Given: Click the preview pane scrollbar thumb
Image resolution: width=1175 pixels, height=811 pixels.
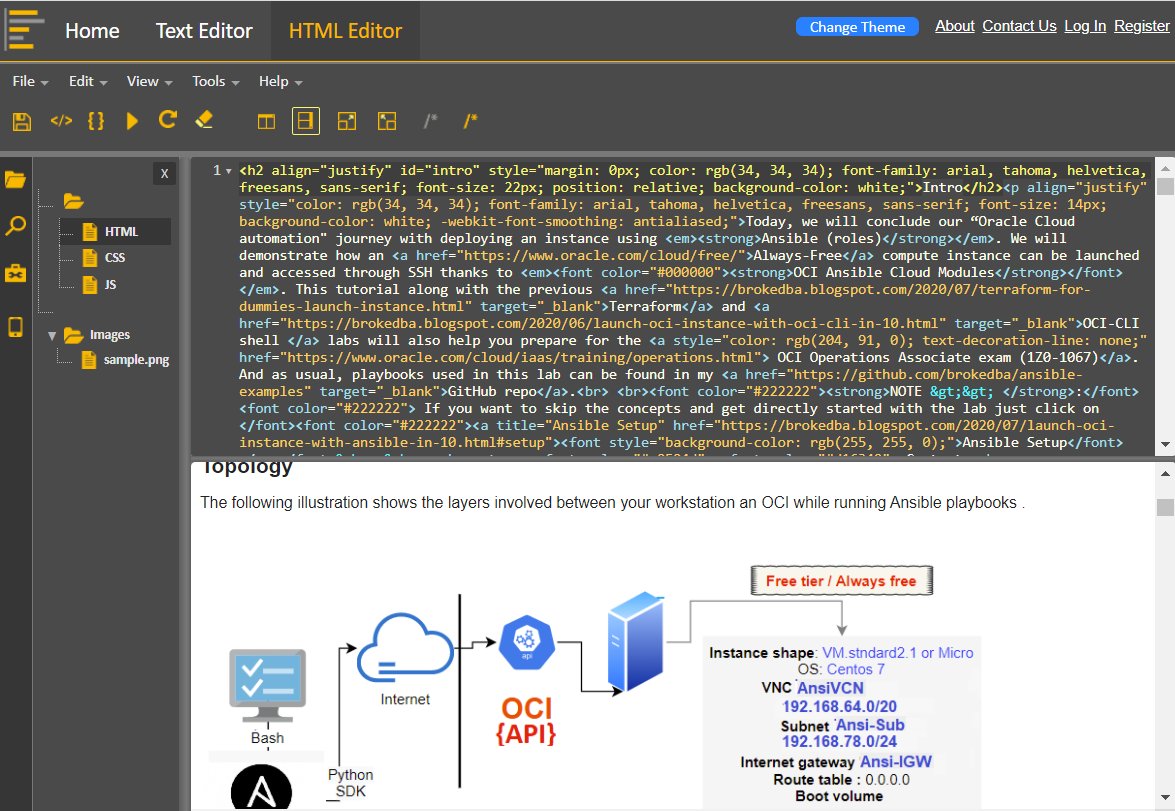Looking at the screenshot, I should 1165,507.
